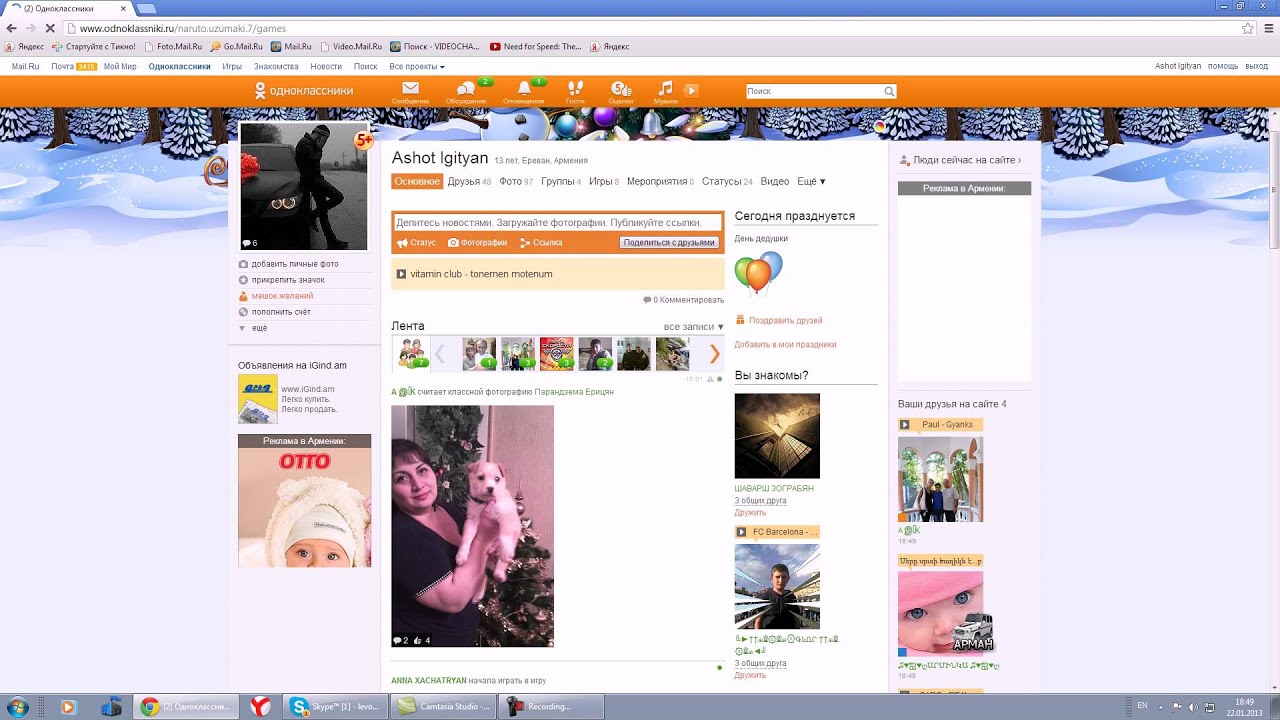Open the Друзья 48 tab
Image resolution: width=1280 pixels, height=720 pixels.
click(x=469, y=181)
